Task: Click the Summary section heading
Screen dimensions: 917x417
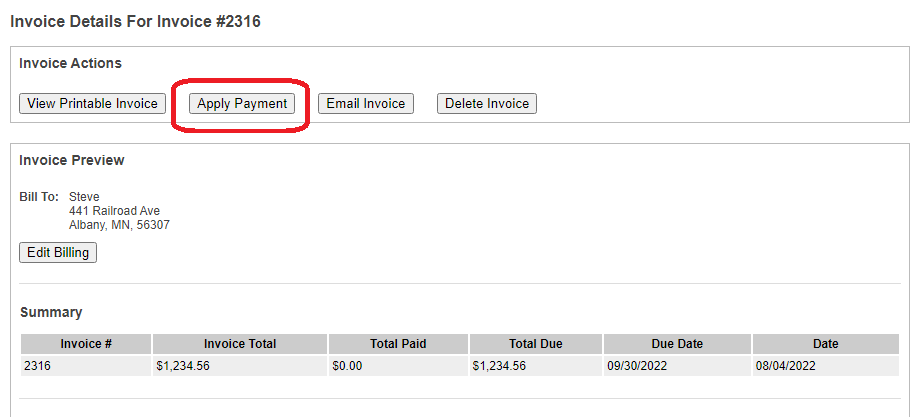Action: 50,313
